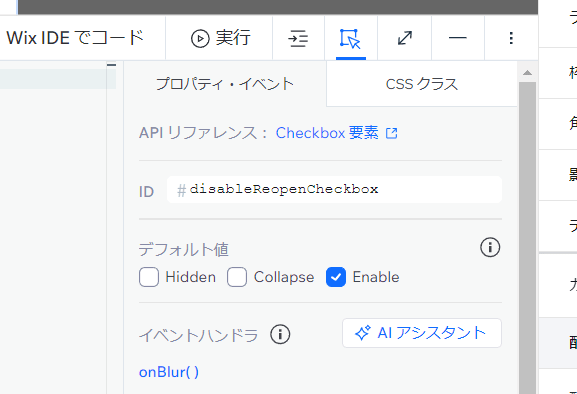Minimize the code panel with the dash icon
Image resolution: width=577 pixels, height=394 pixels.
coord(458,38)
